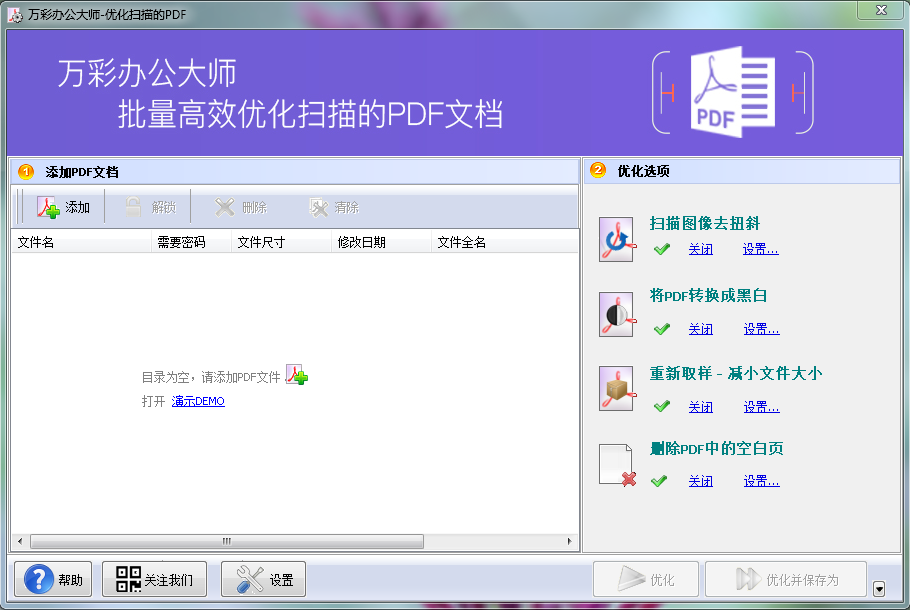Click 关闭 for the resample option
Image resolution: width=910 pixels, height=610 pixels.
point(701,406)
